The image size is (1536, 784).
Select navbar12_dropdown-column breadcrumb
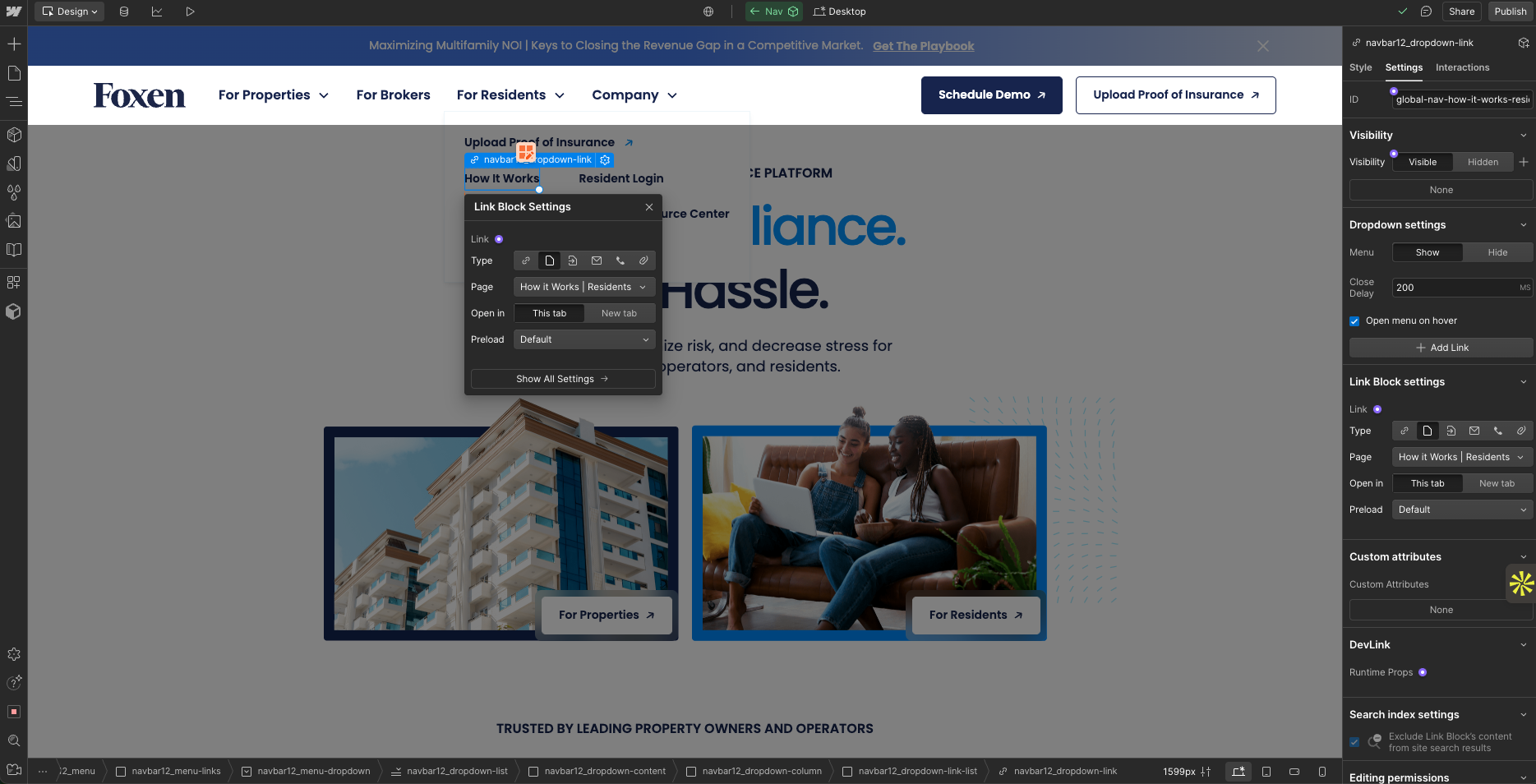pos(754,772)
